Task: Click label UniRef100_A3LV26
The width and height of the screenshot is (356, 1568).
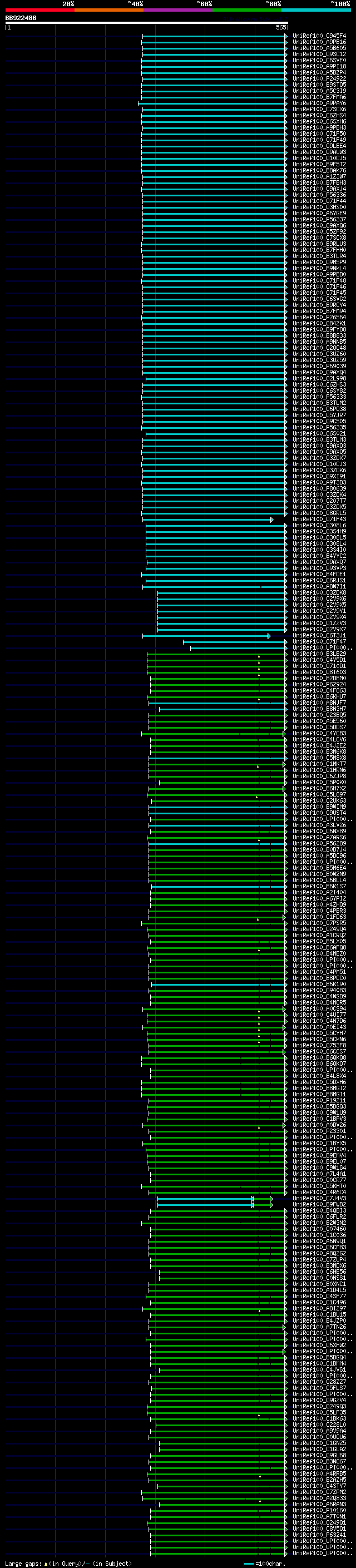Action: pyautogui.click(x=319, y=825)
